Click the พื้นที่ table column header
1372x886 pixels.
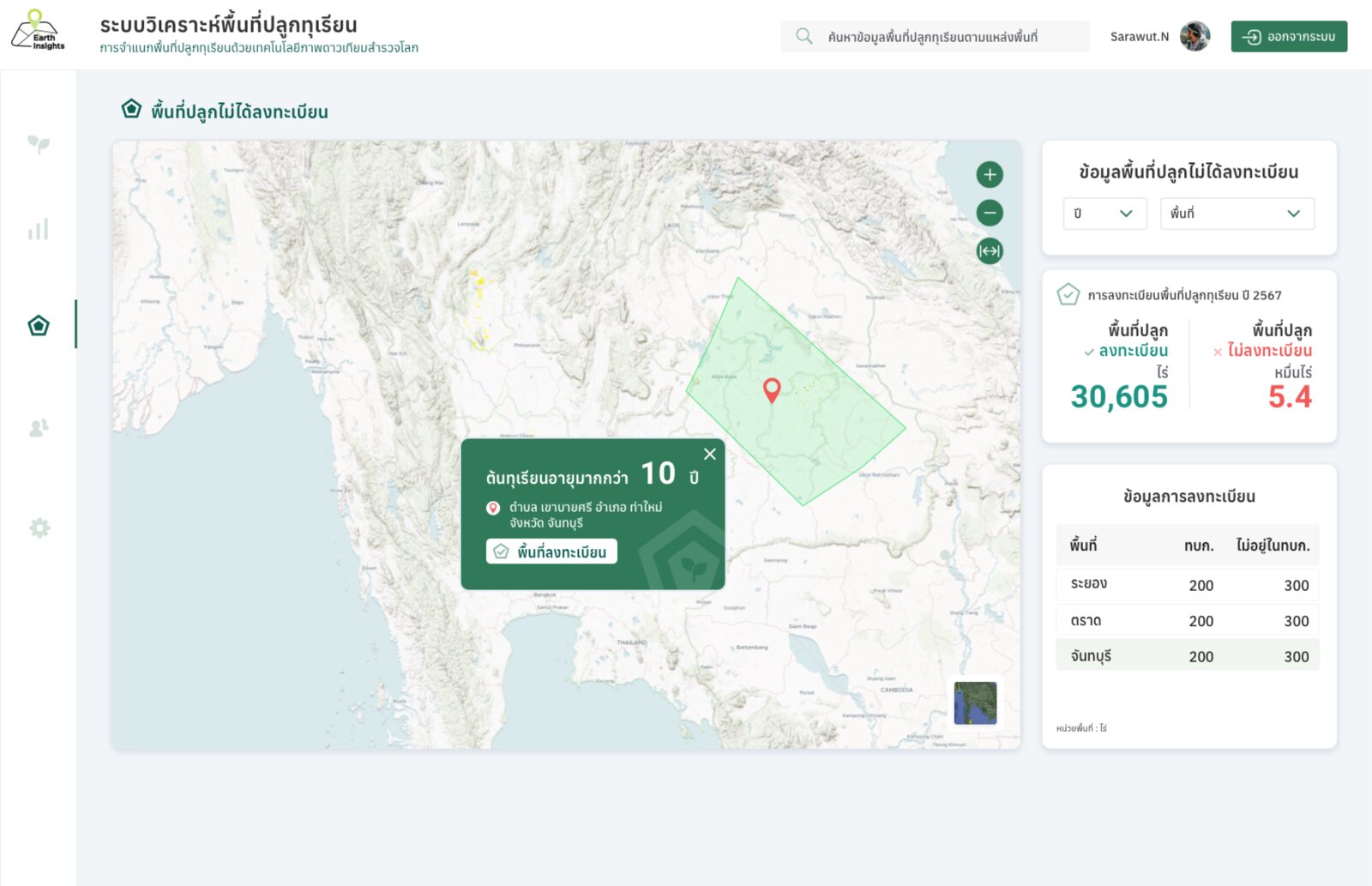pyautogui.click(x=1083, y=545)
